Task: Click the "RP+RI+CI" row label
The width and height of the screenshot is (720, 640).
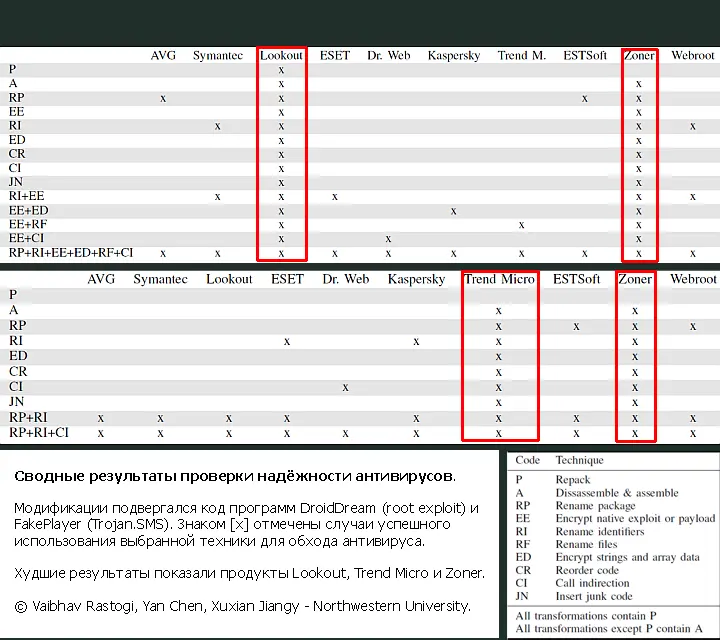Action: coord(39,432)
